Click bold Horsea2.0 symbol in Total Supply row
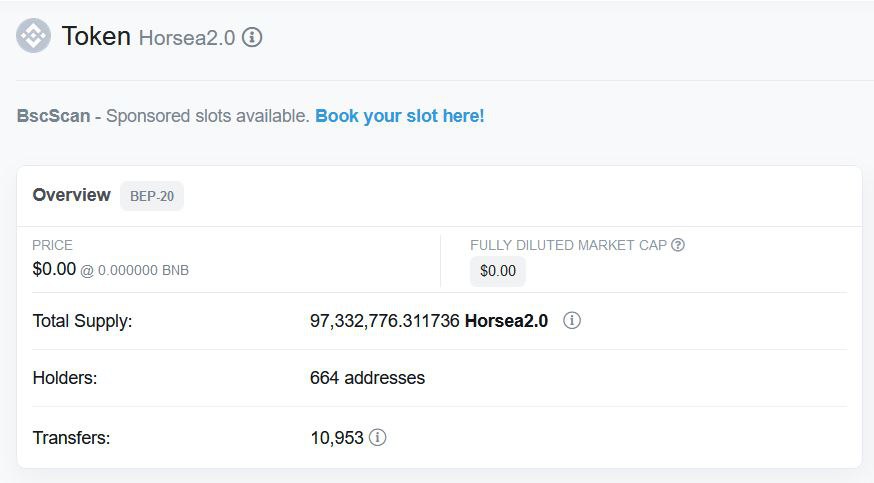Screen dimensions: 874x483 point(507,321)
